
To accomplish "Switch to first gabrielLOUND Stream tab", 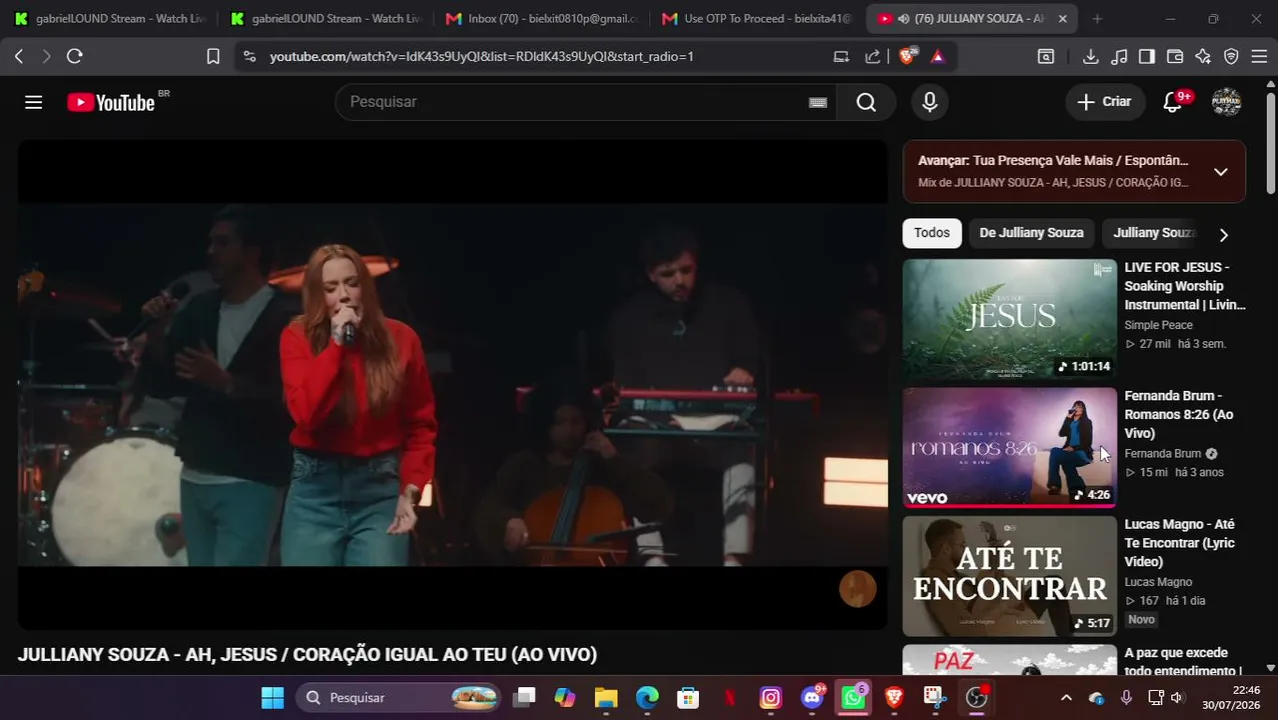I will click(110, 18).
